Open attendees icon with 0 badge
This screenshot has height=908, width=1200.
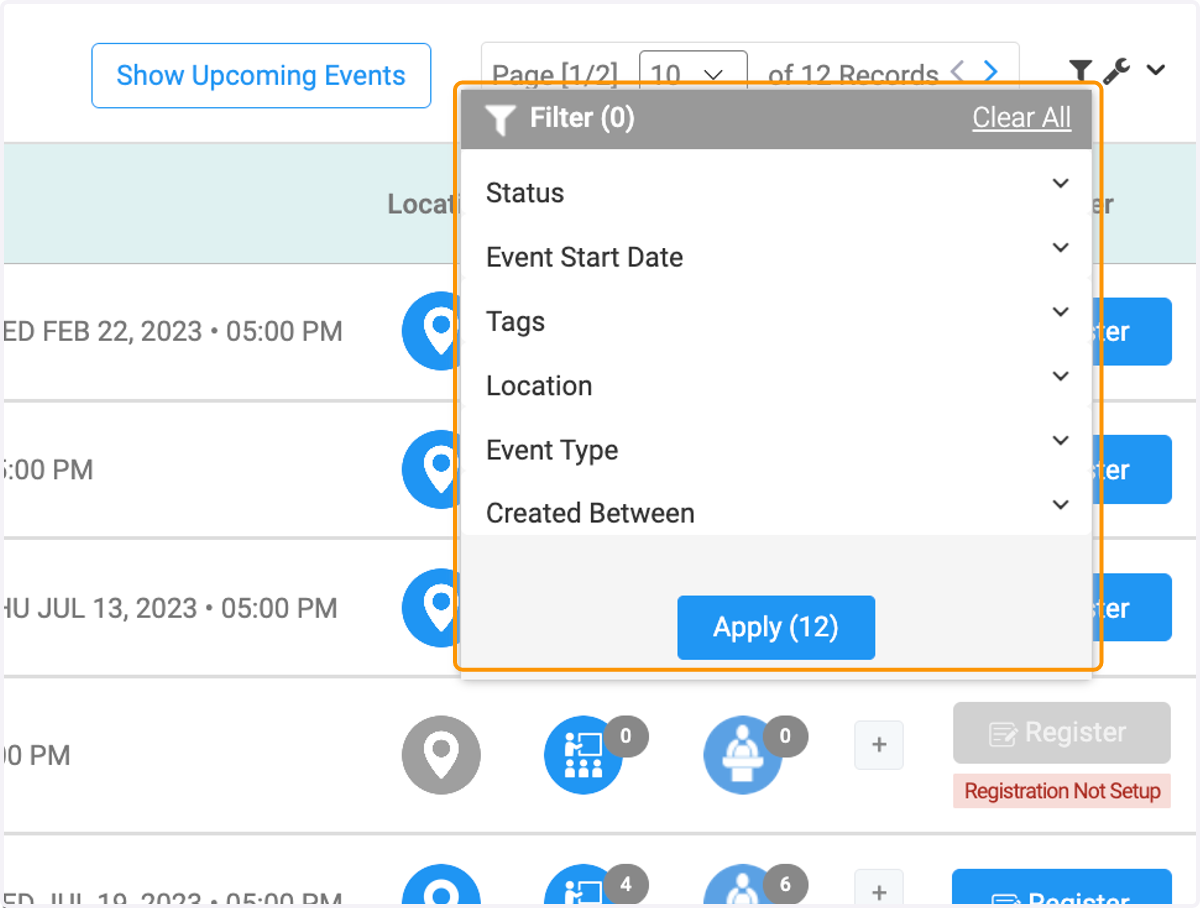584,755
